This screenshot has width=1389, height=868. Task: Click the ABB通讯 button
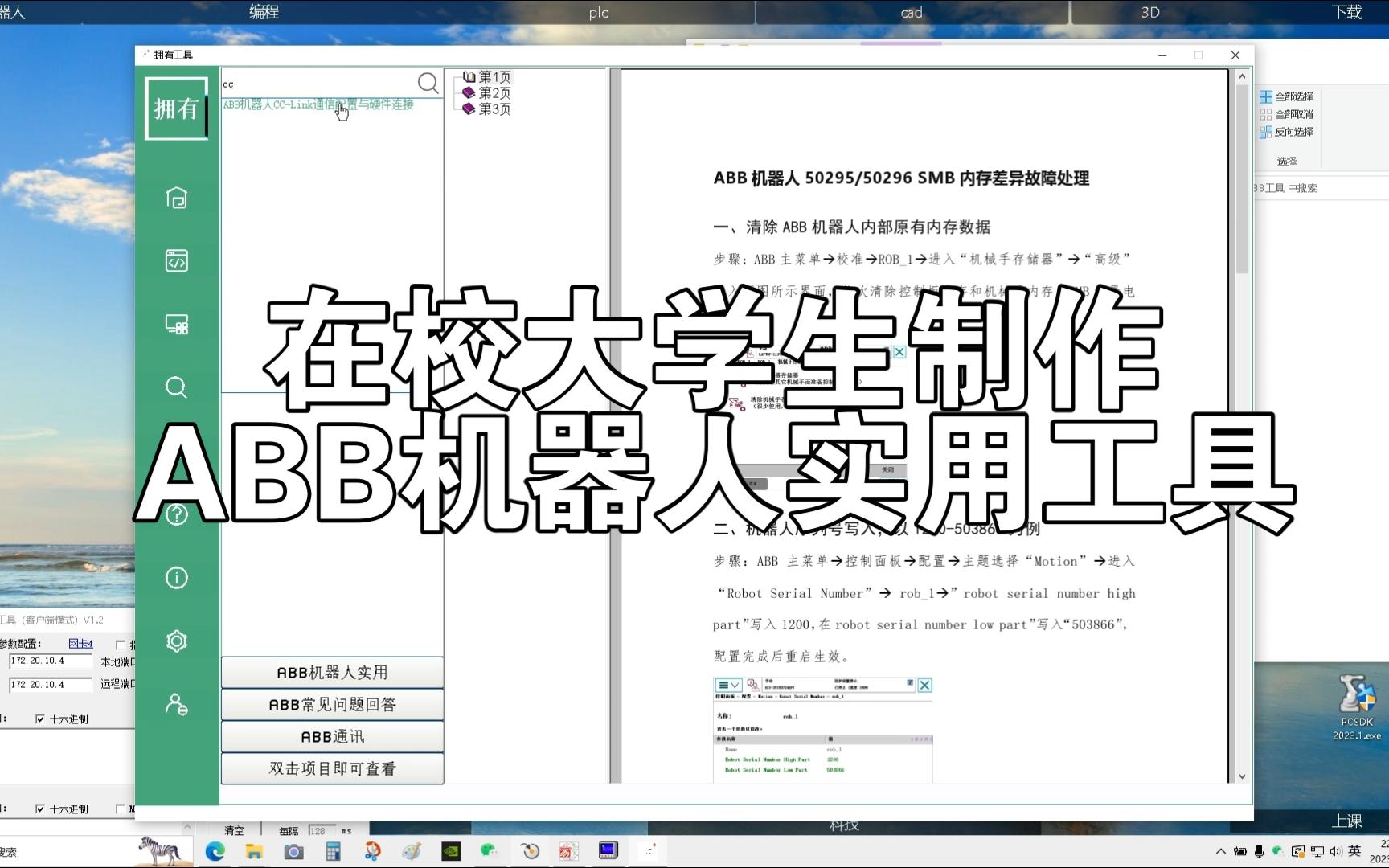[x=332, y=736]
